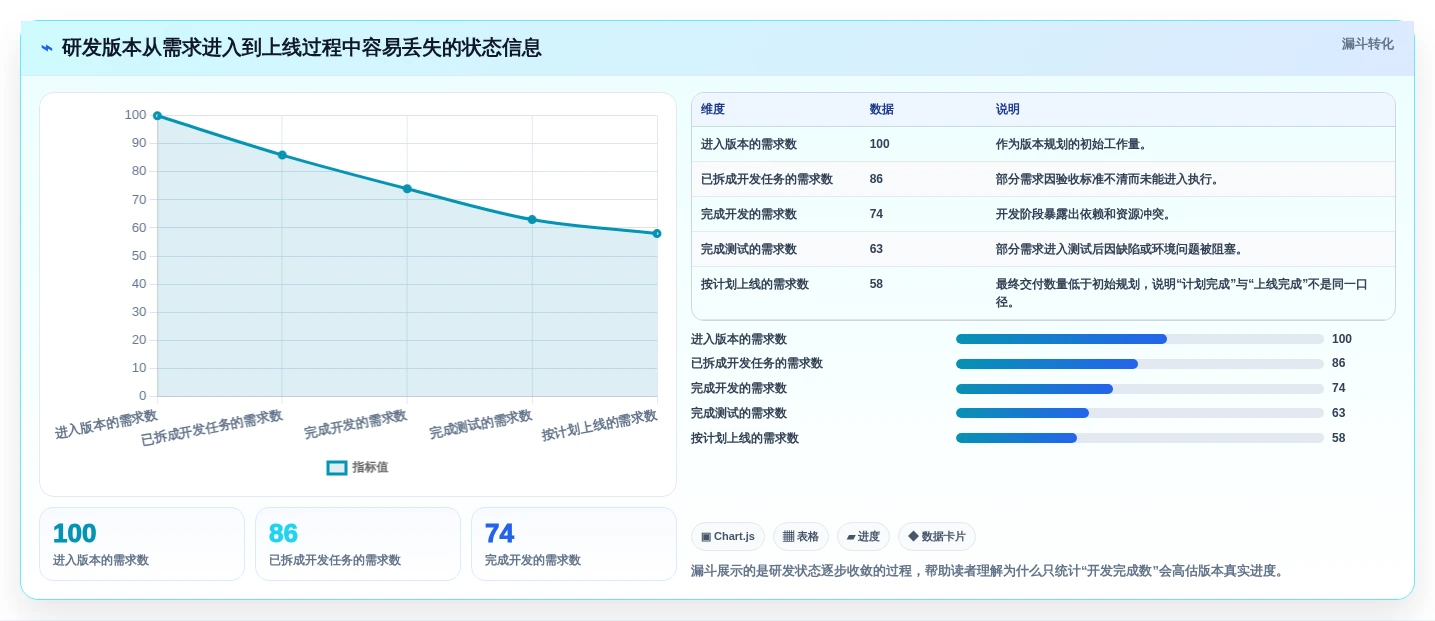This screenshot has height=621, width=1435.
Task: Click description 作为版本规划的初始工作量
Action: [1071, 144]
